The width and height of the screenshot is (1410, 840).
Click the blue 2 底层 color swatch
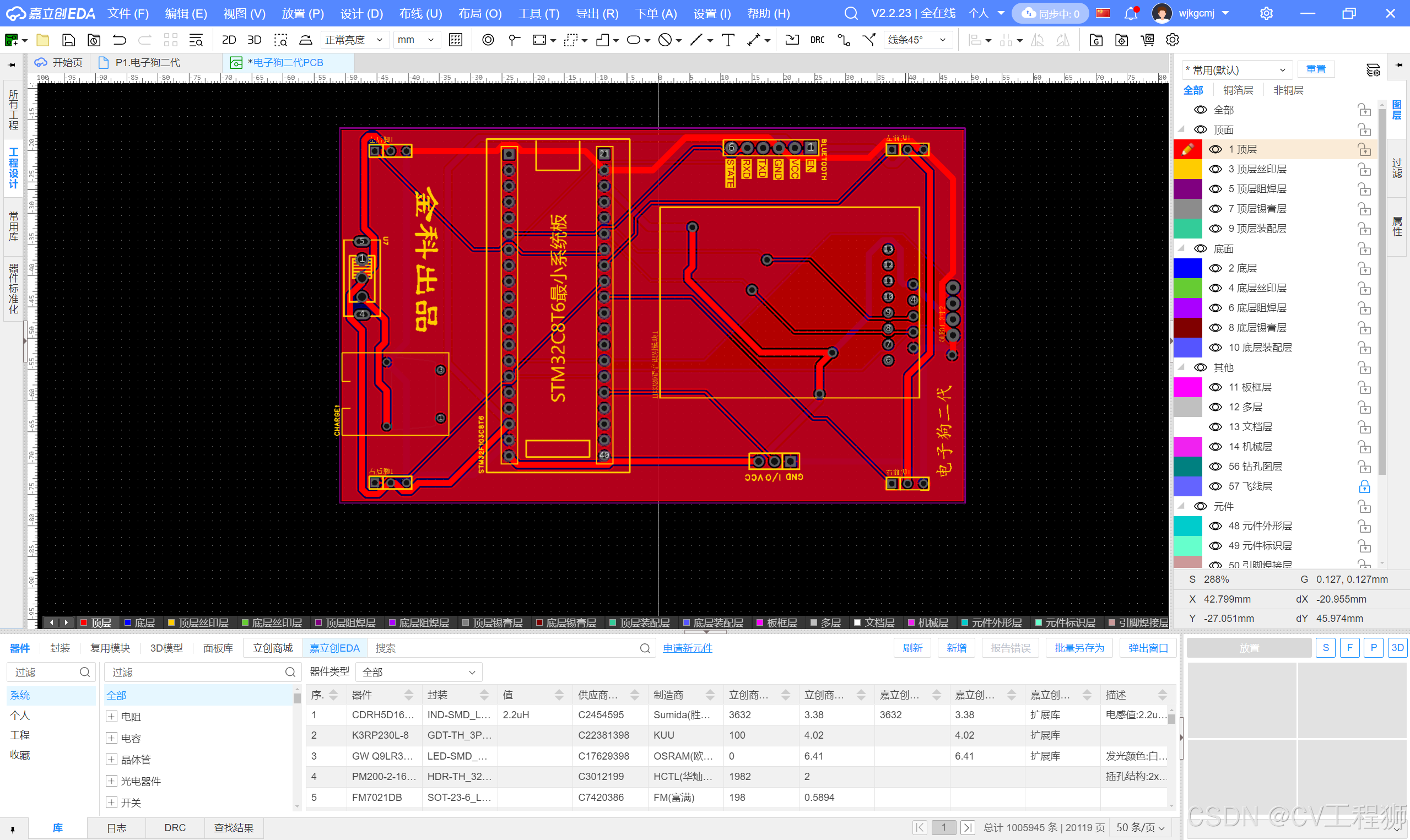tap(1187, 268)
